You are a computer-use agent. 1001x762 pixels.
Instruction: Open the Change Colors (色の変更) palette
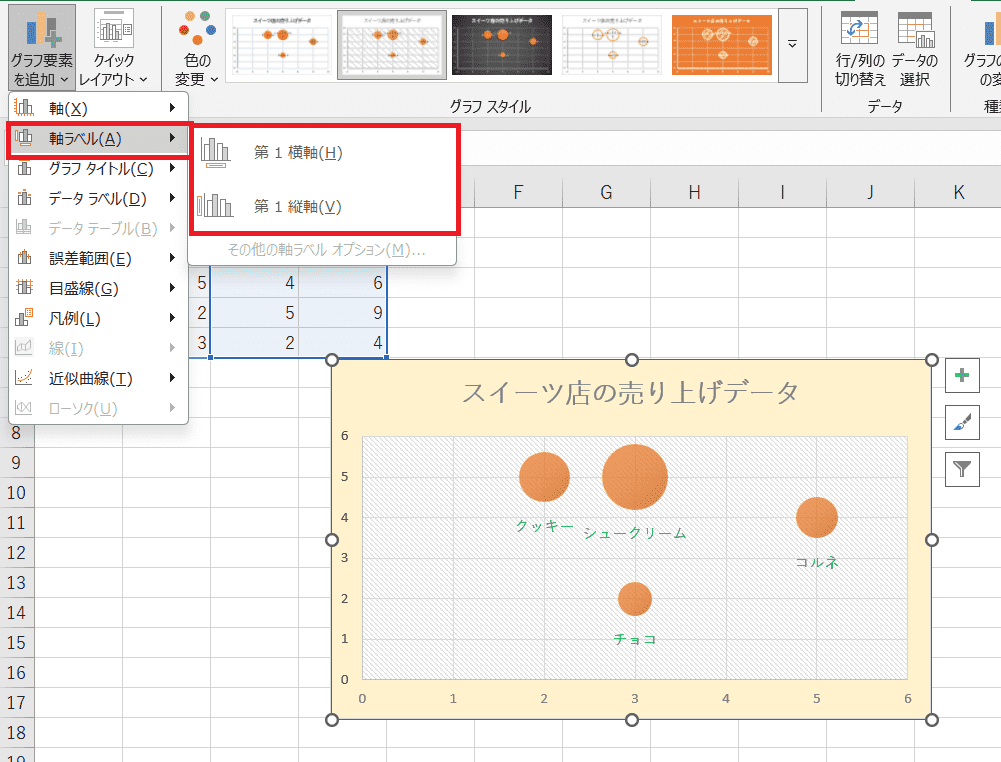pyautogui.click(x=197, y=45)
